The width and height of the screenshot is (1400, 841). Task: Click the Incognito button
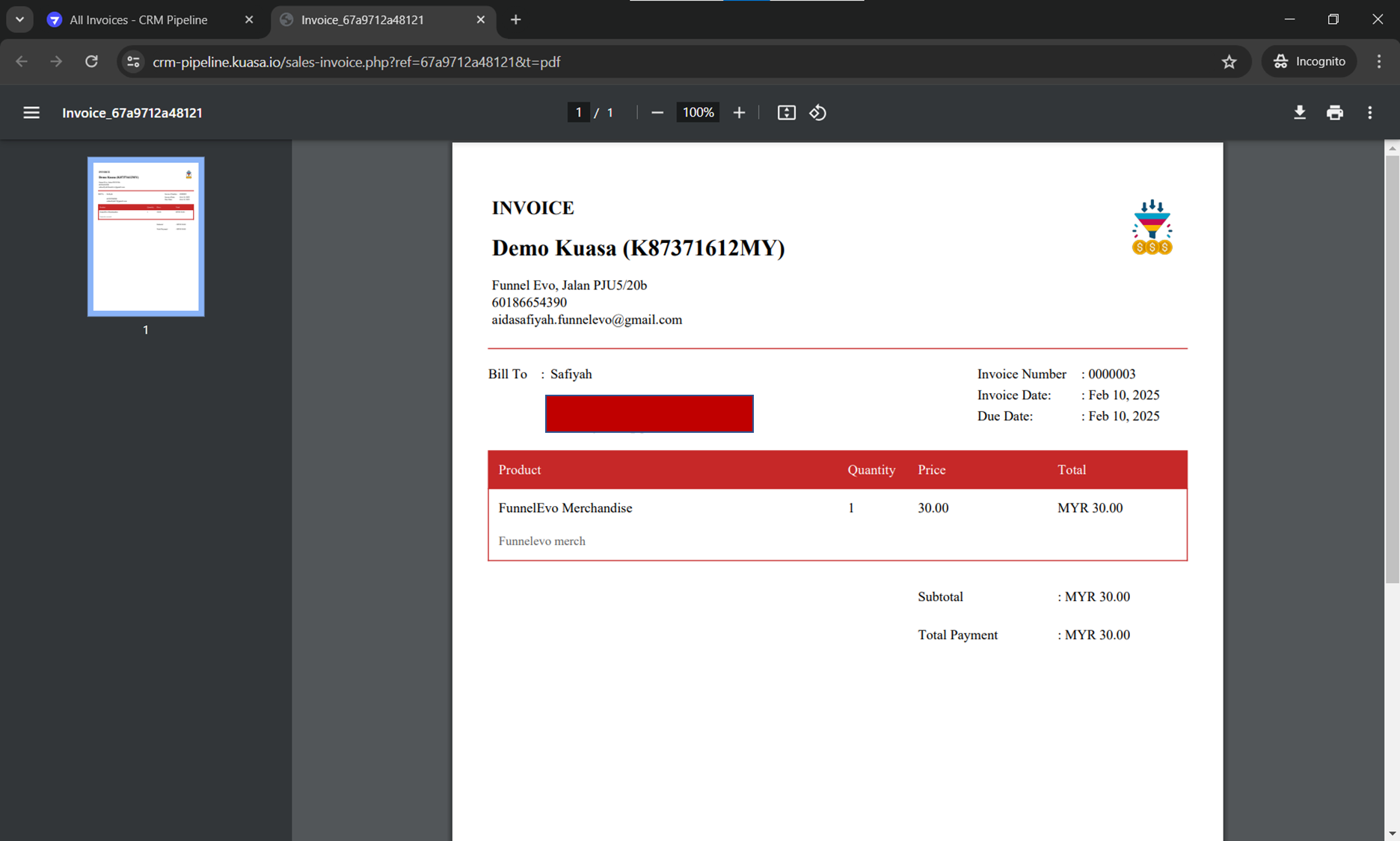click(x=1310, y=62)
